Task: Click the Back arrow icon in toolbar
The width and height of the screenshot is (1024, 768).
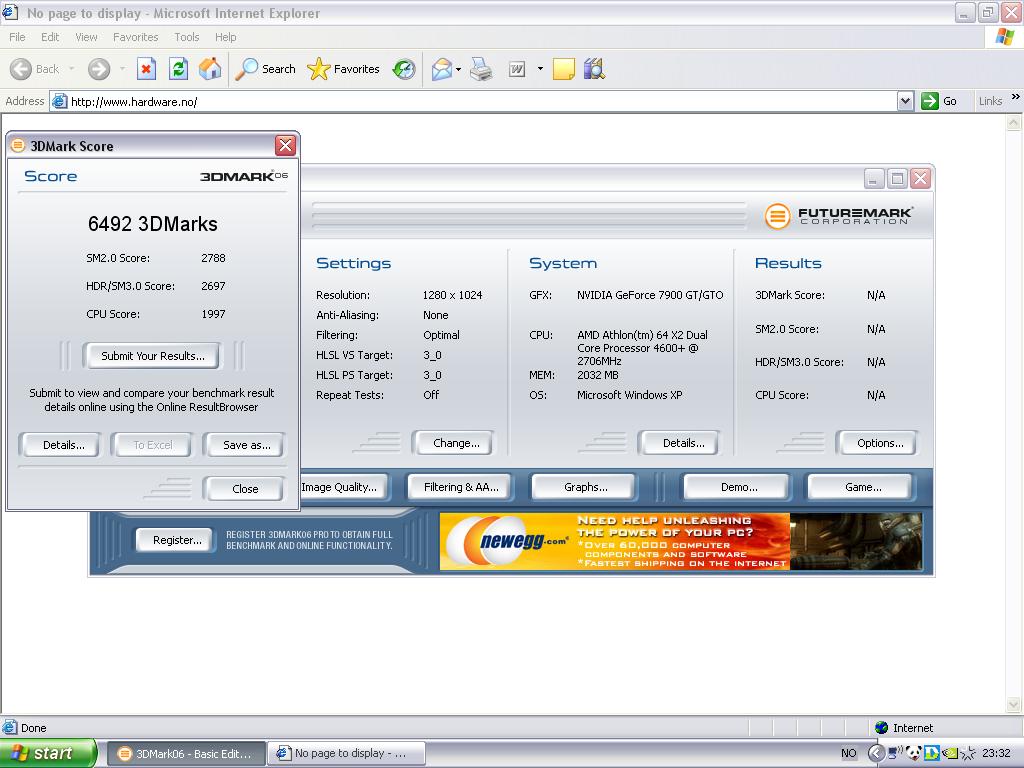Action: pos(21,69)
